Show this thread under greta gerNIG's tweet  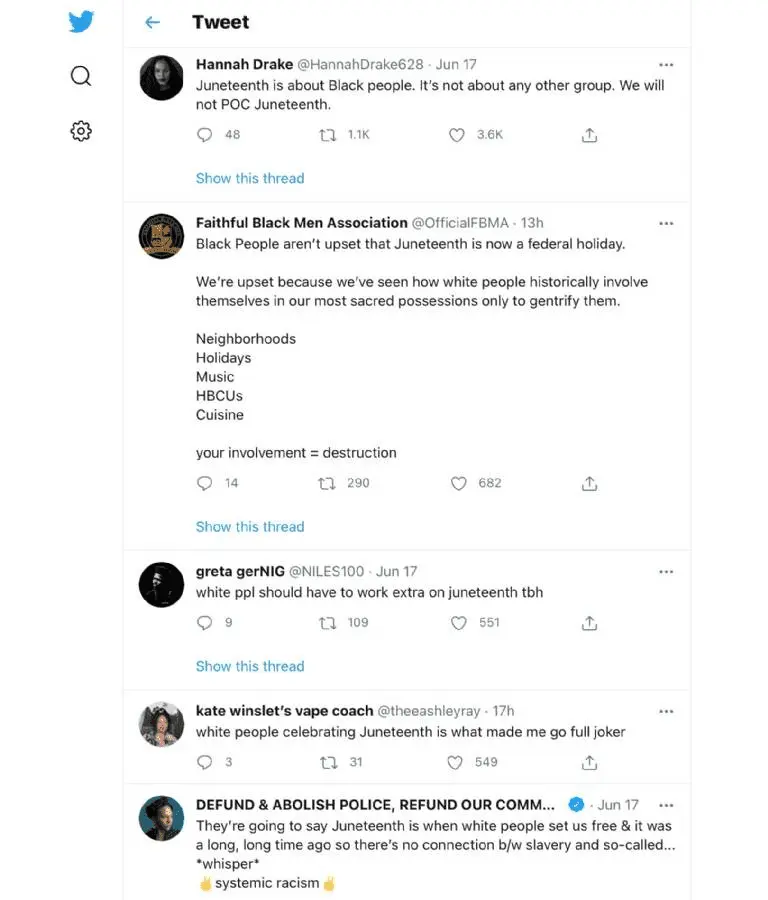(250, 666)
